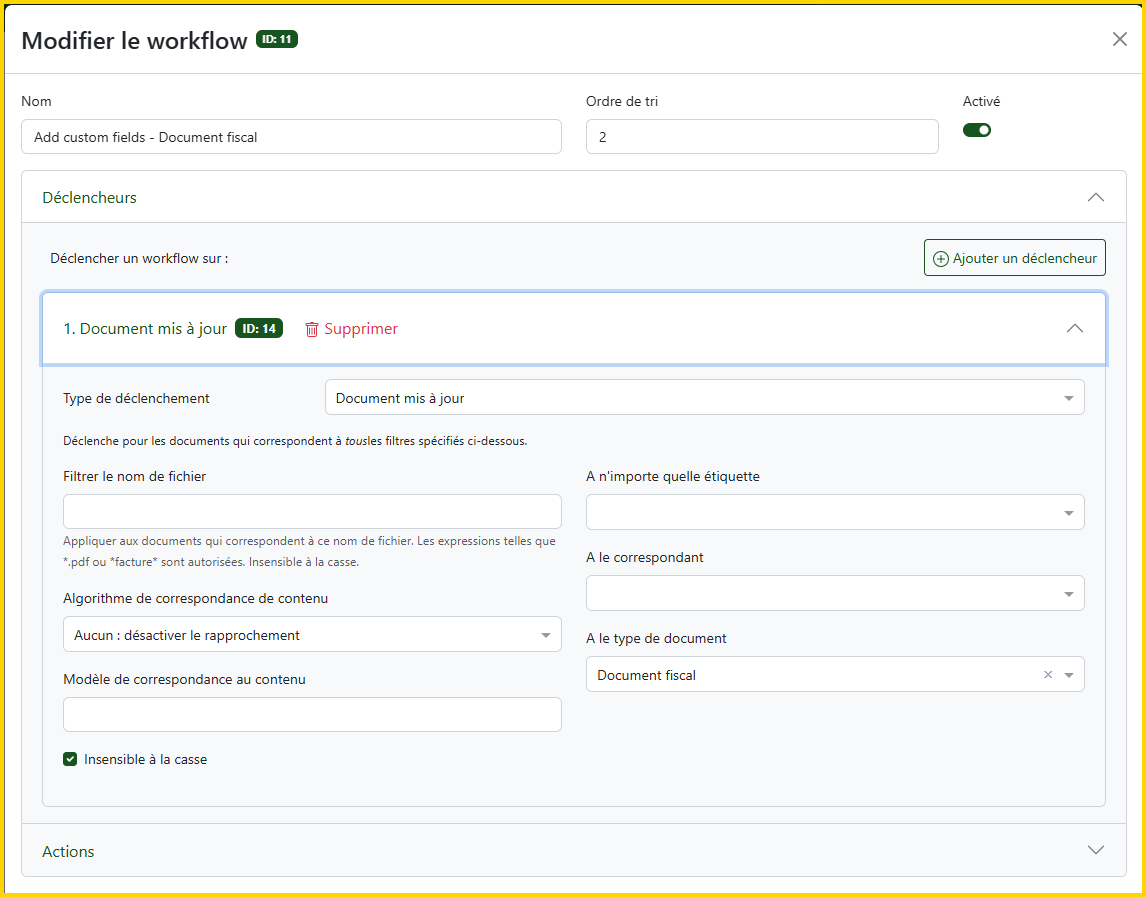The image size is (1146, 897).
Task: Open the A le type de document arrow
Action: click(1069, 675)
